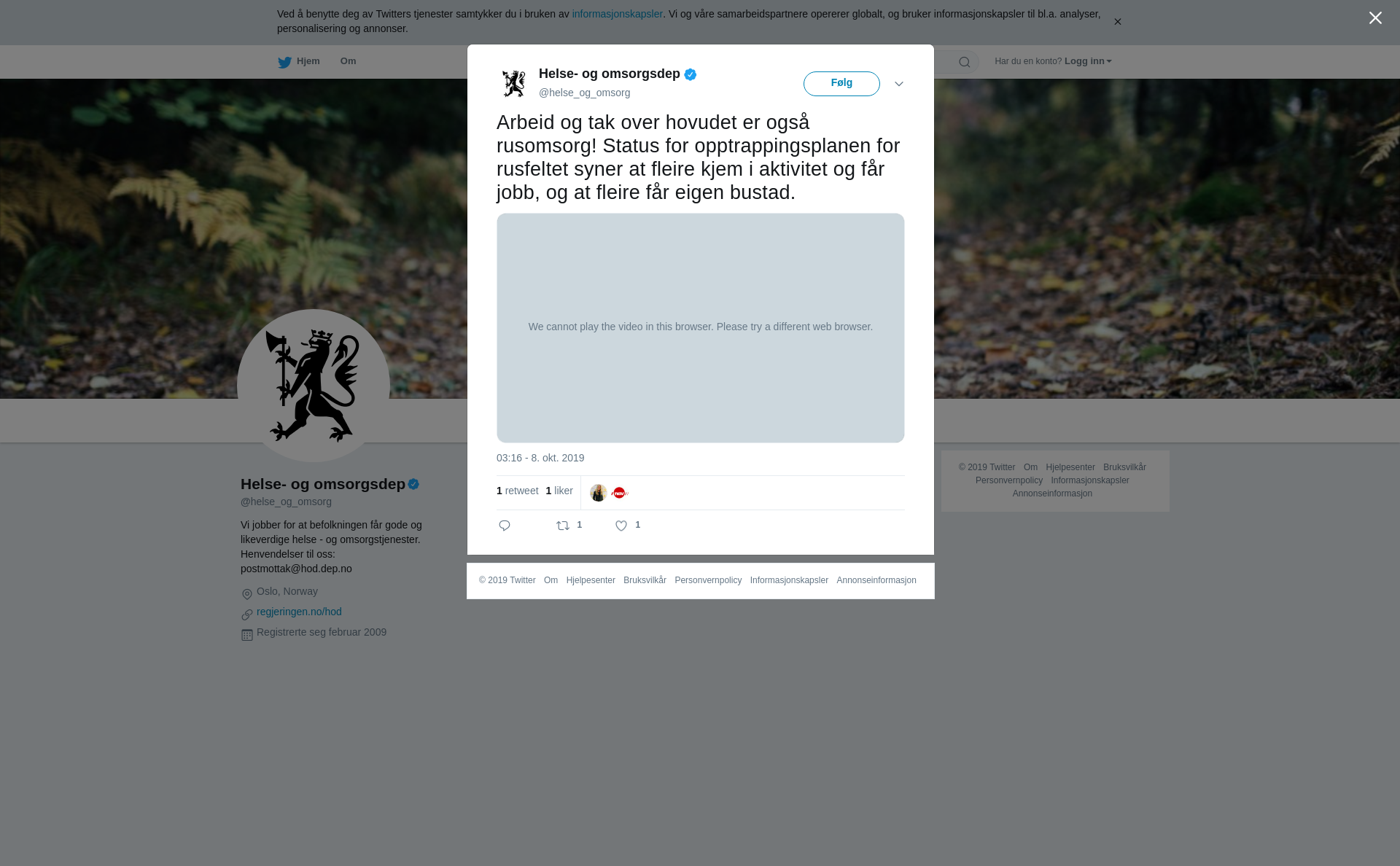Open the first liker's profile avatar
Image resolution: width=1400 pixels, height=866 pixels.
pyautogui.click(x=599, y=493)
